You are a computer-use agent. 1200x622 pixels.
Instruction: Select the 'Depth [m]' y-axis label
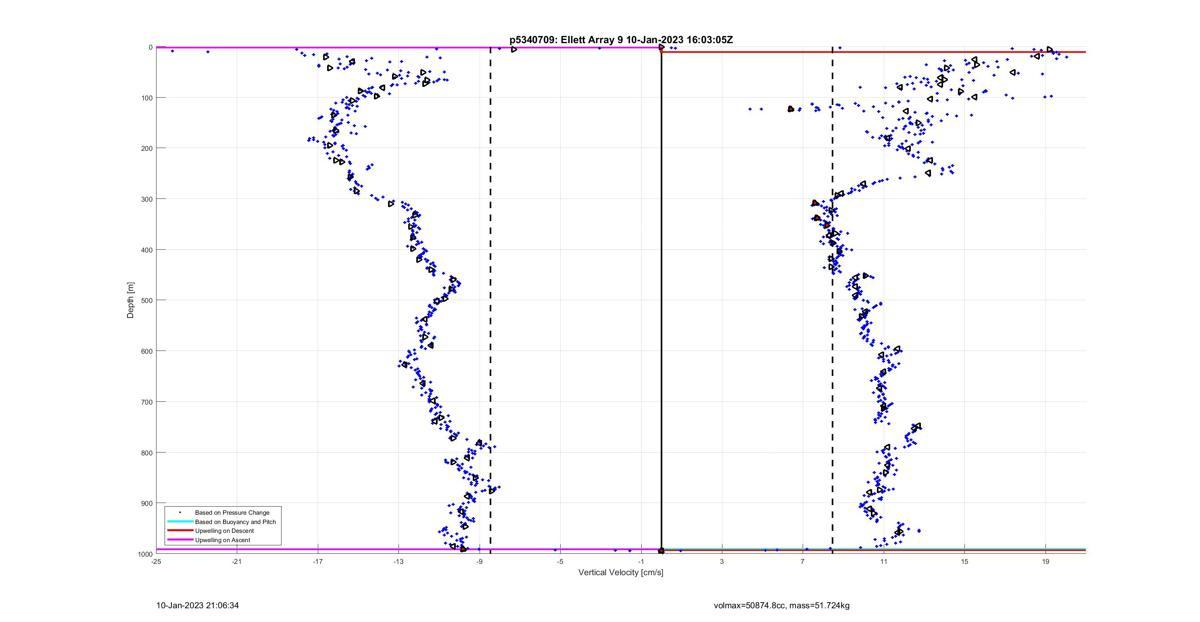tap(131, 300)
